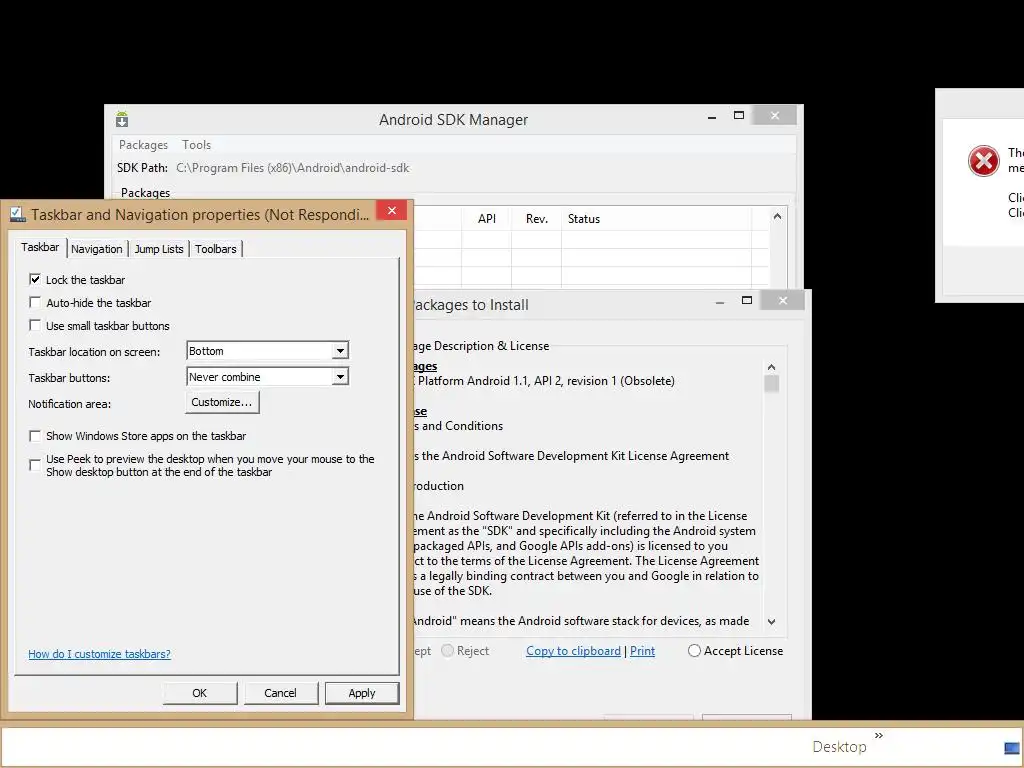
Task: Open the Desktop toolbar in the taskbar
Action: tap(839, 746)
